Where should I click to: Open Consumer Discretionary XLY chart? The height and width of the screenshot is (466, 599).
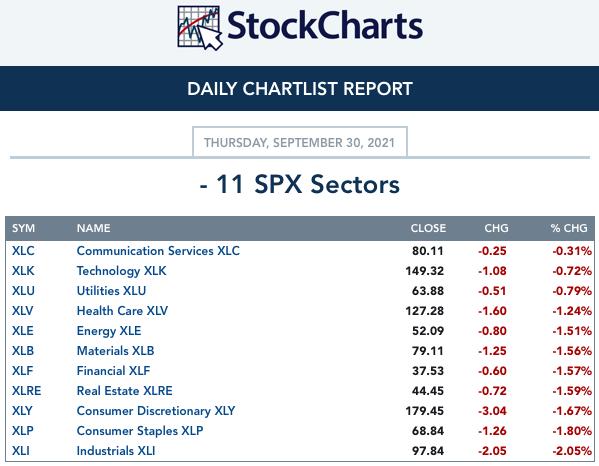click(x=156, y=411)
